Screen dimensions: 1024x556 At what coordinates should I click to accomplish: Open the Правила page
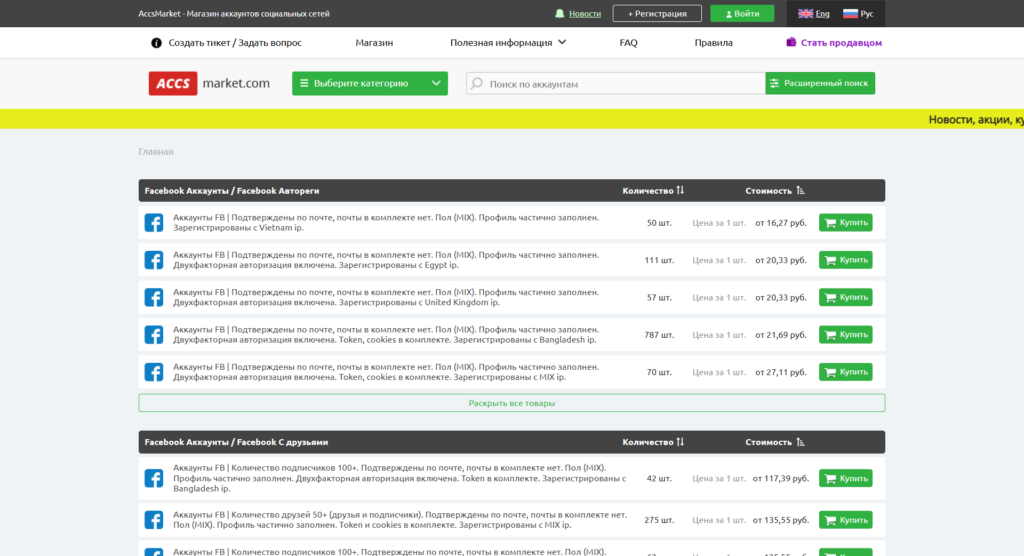[x=713, y=42]
